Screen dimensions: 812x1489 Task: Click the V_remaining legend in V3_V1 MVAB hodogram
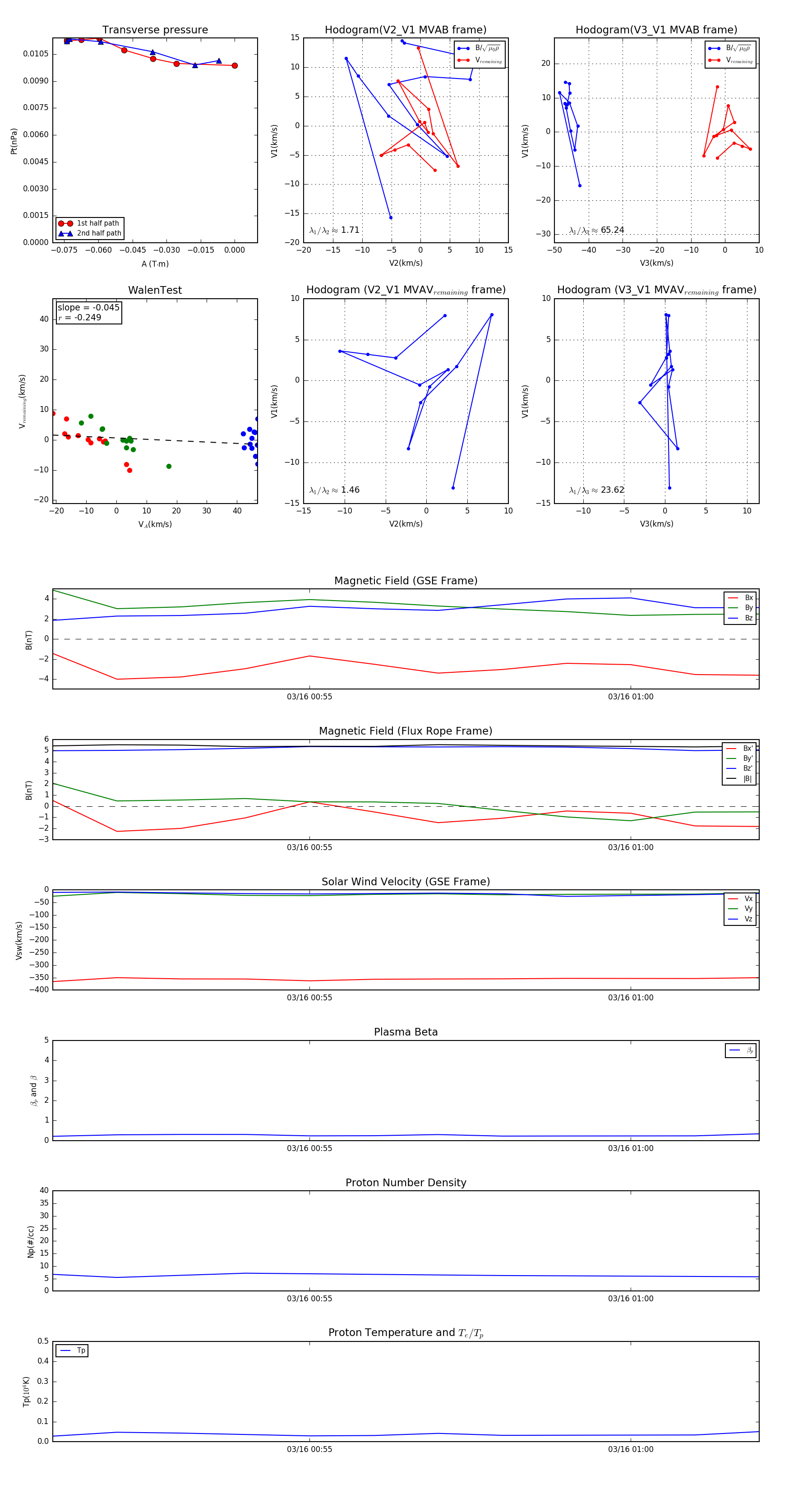(730, 60)
